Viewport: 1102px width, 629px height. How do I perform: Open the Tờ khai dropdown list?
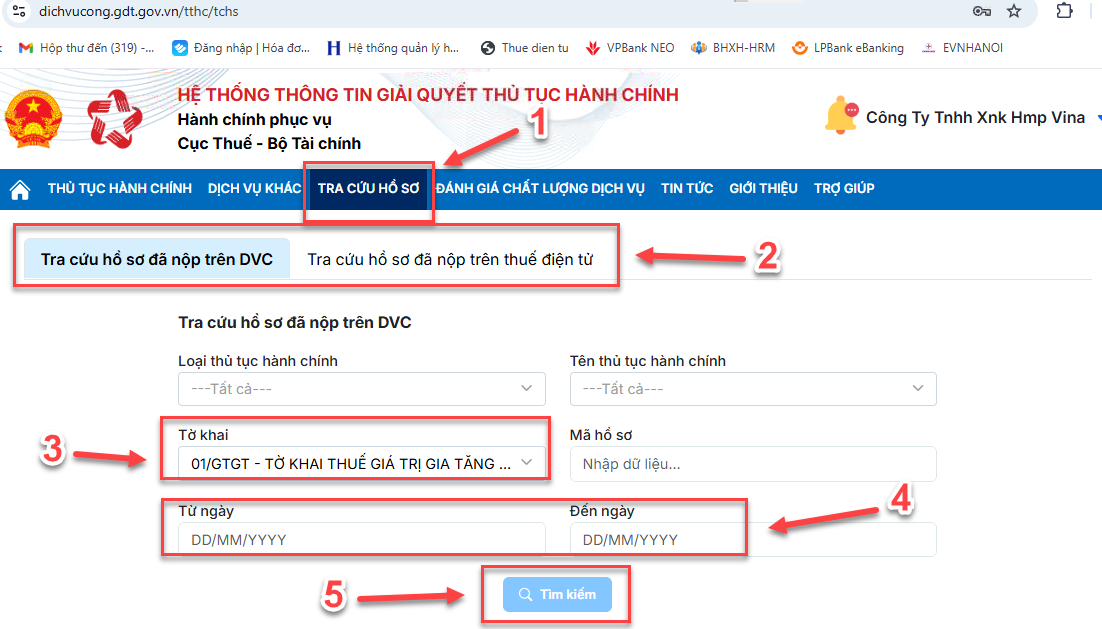point(361,463)
